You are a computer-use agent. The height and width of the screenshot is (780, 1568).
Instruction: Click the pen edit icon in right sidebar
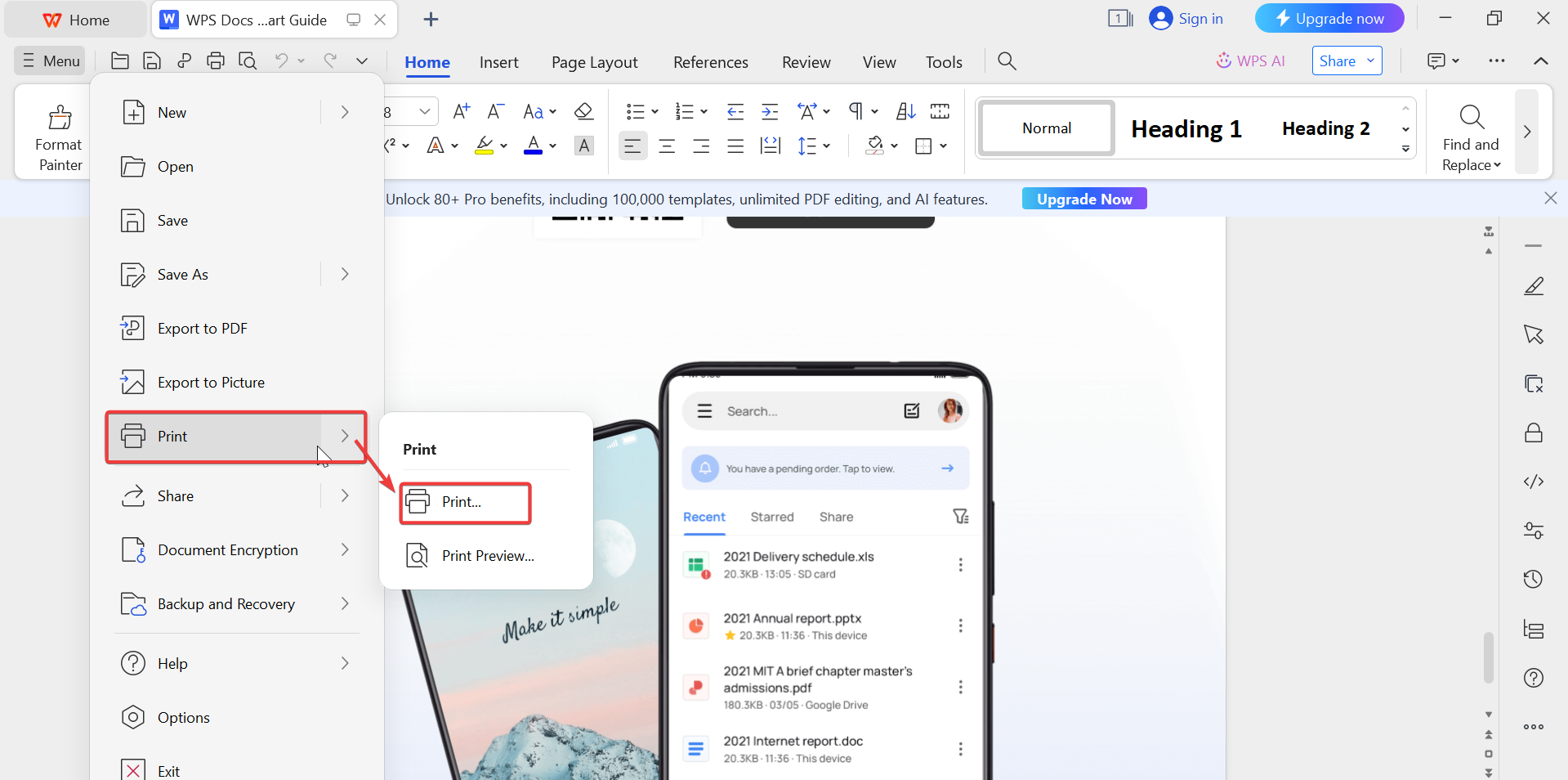point(1534,286)
